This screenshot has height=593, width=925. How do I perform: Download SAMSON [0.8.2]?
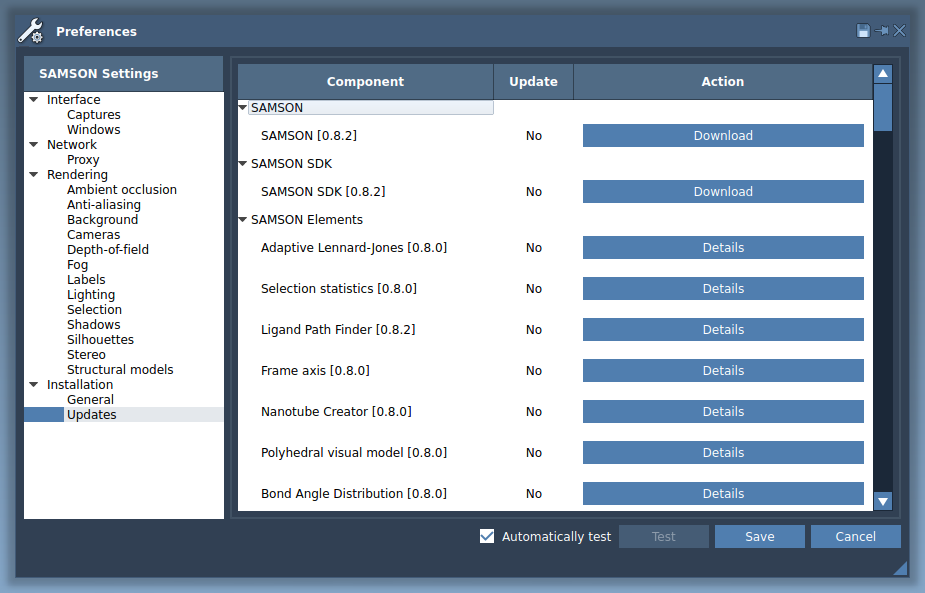coord(723,136)
